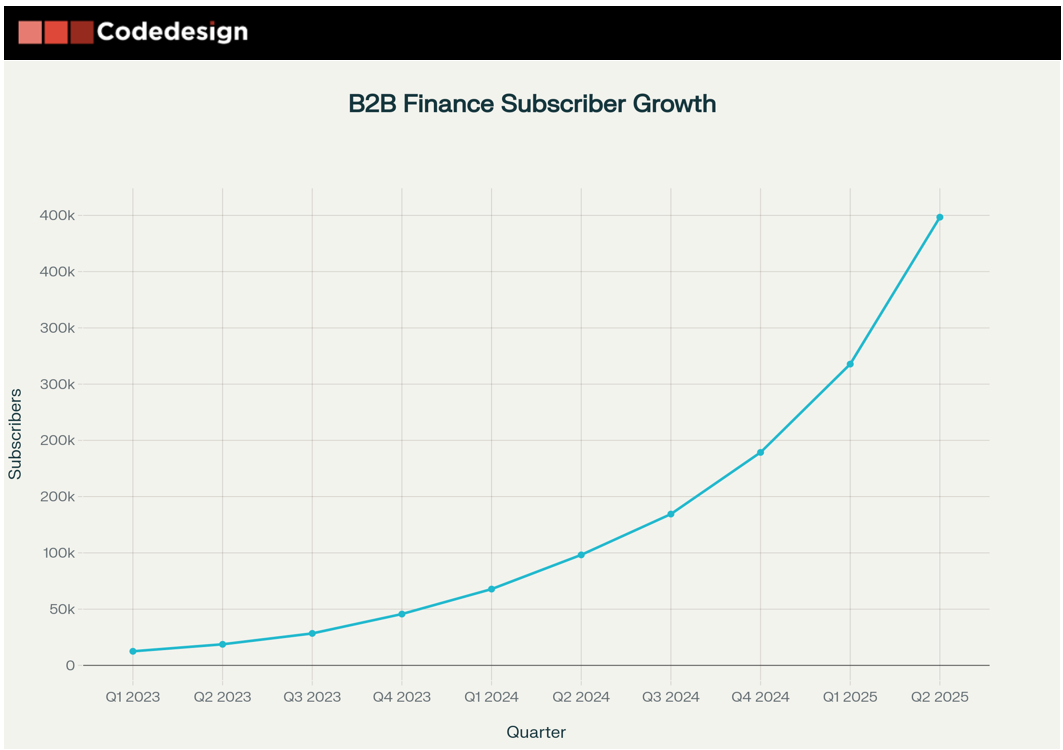The image size is (1063, 750).
Task: Select the 50k y-axis tick label
Action: tap(57, 609)
